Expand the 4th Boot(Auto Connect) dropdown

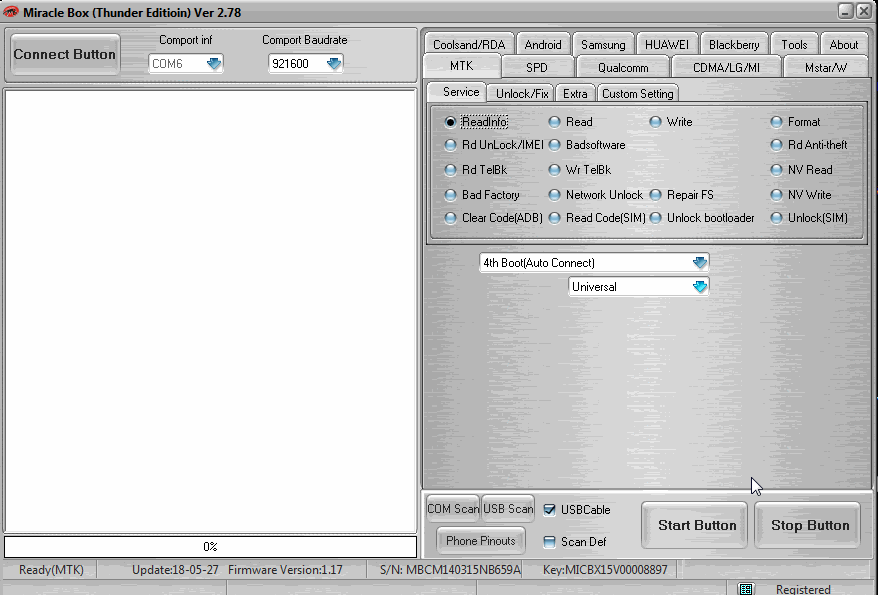(699, 263)
